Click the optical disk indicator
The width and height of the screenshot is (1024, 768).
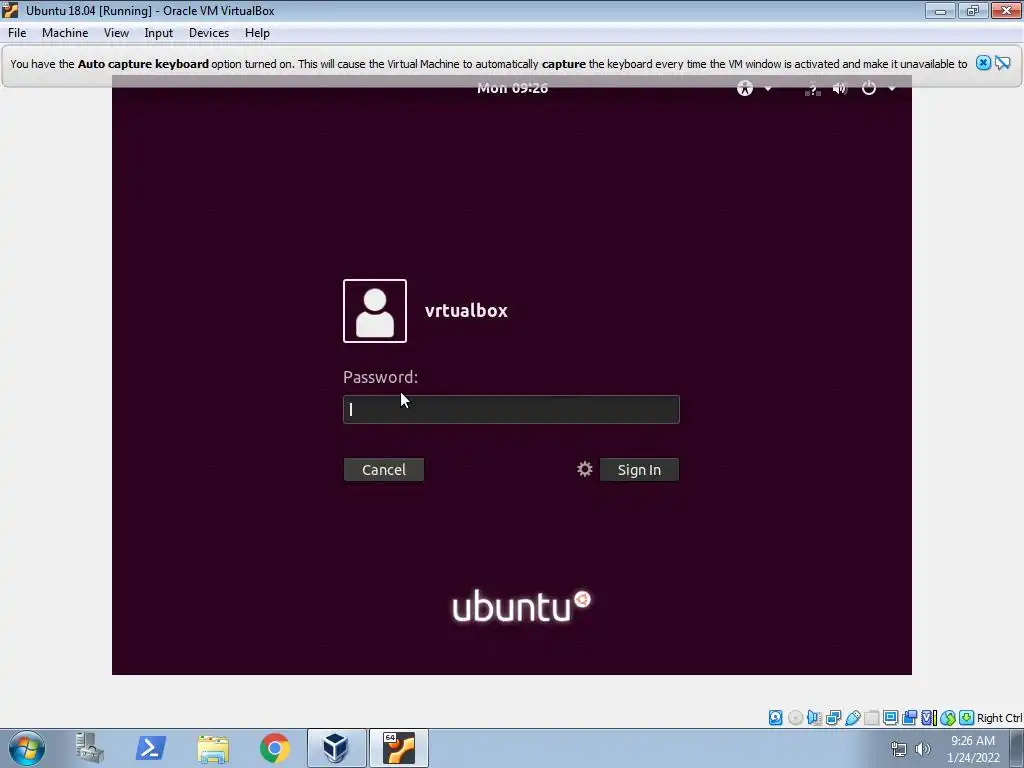(795, 718)
